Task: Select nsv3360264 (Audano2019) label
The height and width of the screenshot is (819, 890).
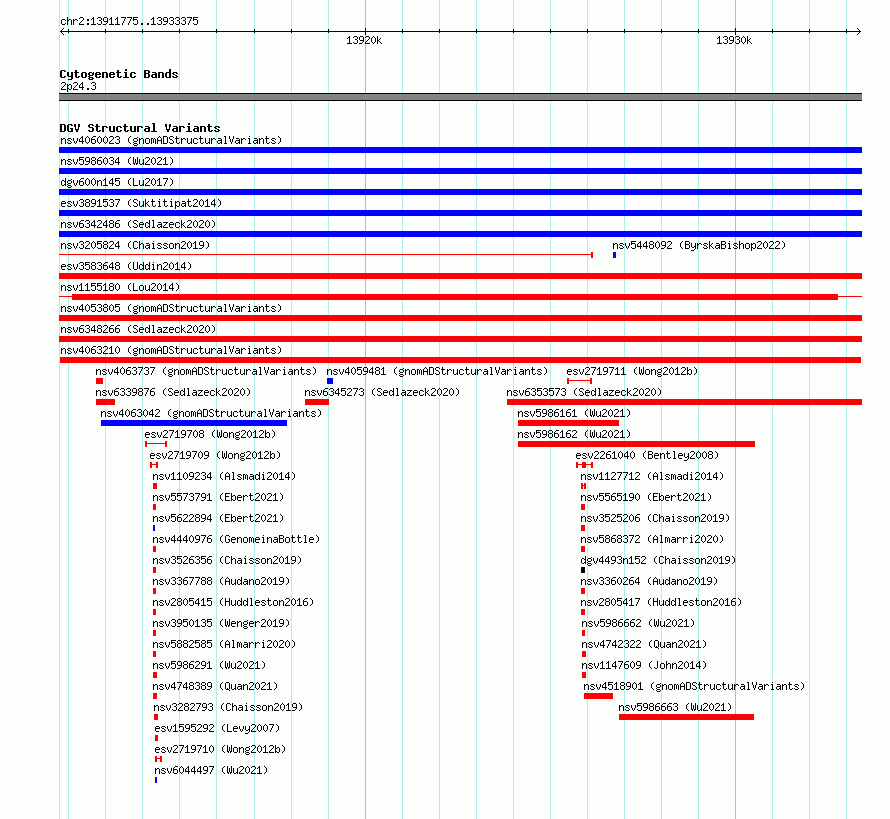Action: pos(649,581)
